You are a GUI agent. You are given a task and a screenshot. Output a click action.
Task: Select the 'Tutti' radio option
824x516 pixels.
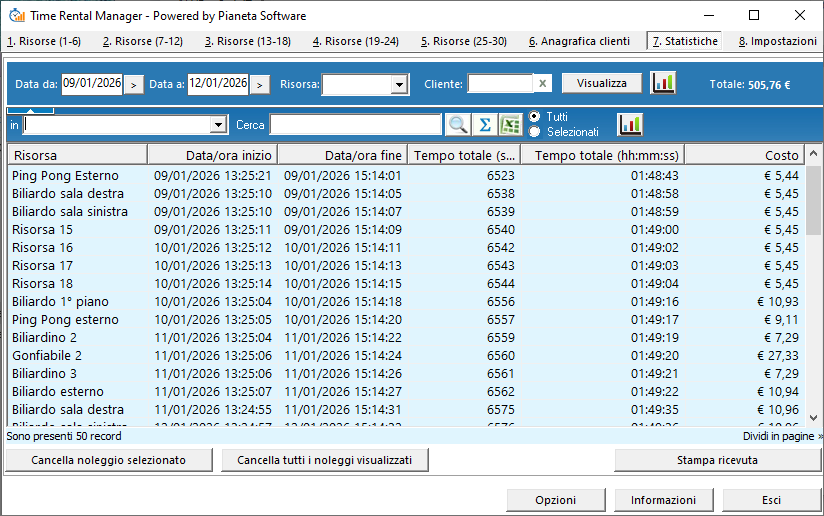pyautogui.click(x=534, y=117)
